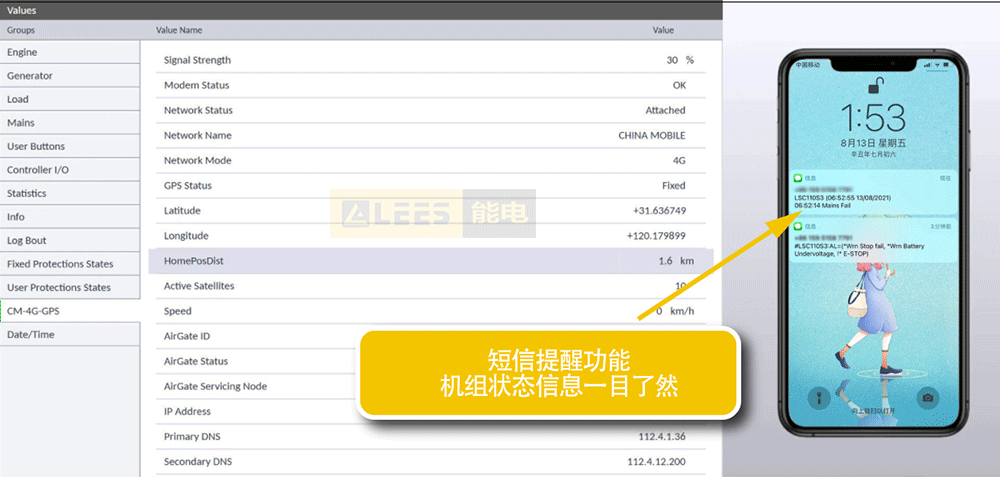The width and height of the screenshot is (1000, 477).
Task: Open the Date/Time group
Action: (x=70, y=335)
